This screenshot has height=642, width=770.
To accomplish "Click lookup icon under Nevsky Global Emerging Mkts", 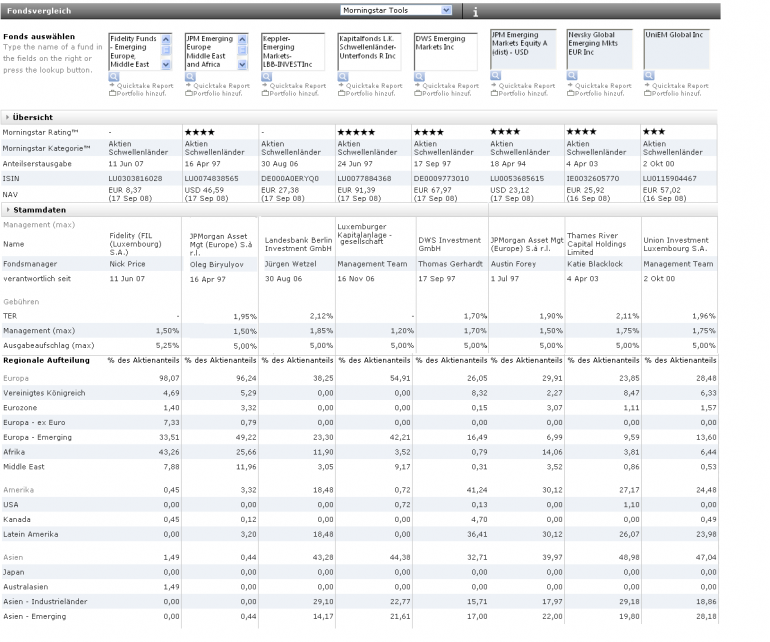I will coord(572,76).
